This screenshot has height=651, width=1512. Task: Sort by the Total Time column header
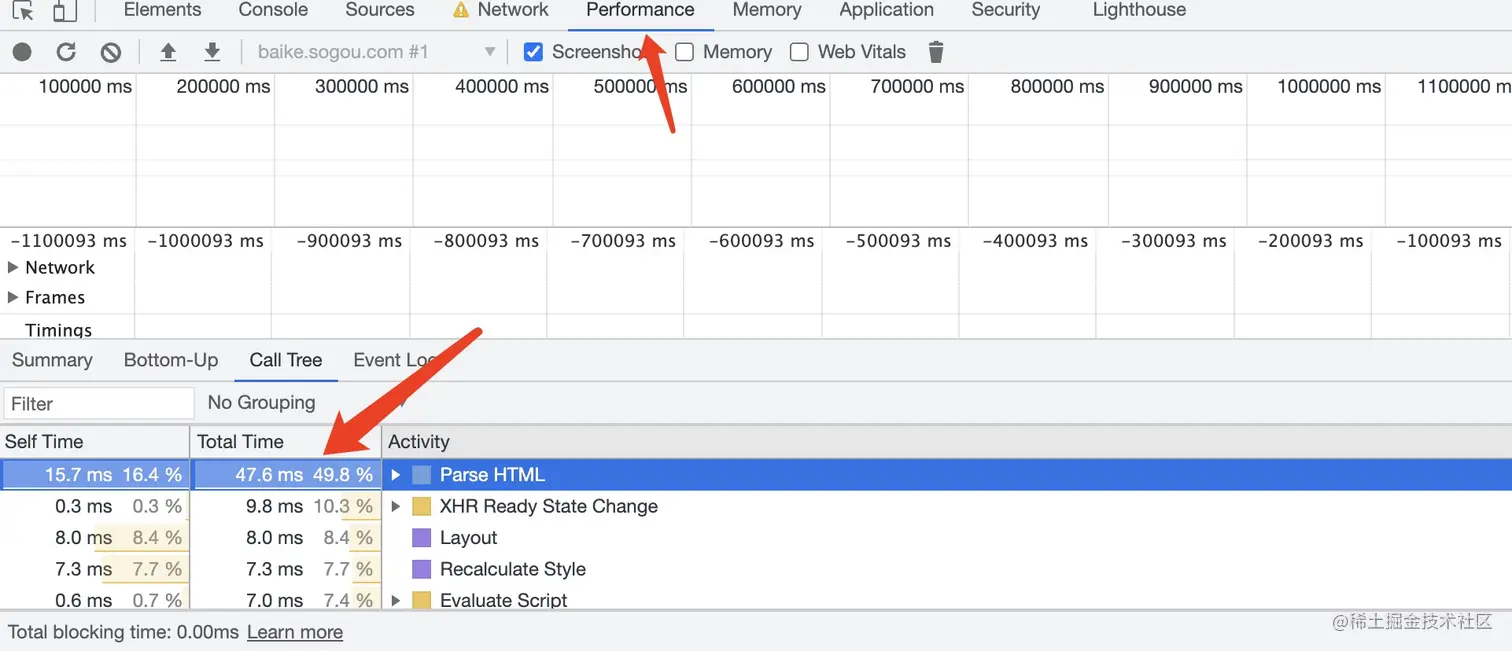pos(241,442)
